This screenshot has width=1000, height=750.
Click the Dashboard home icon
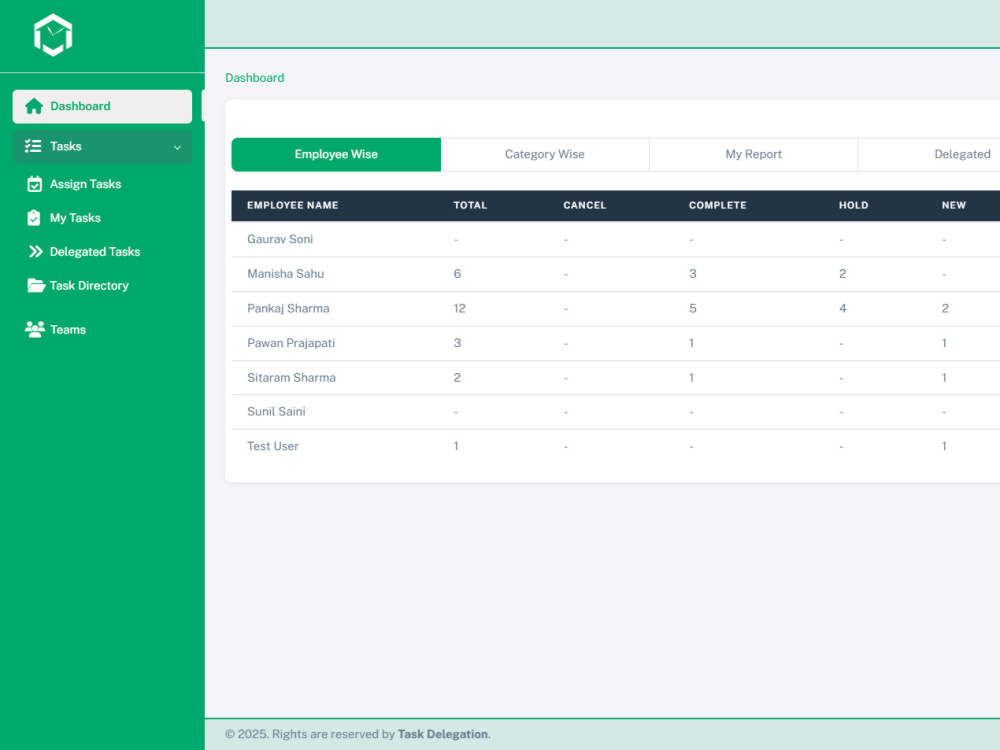(x=34, y=106)
